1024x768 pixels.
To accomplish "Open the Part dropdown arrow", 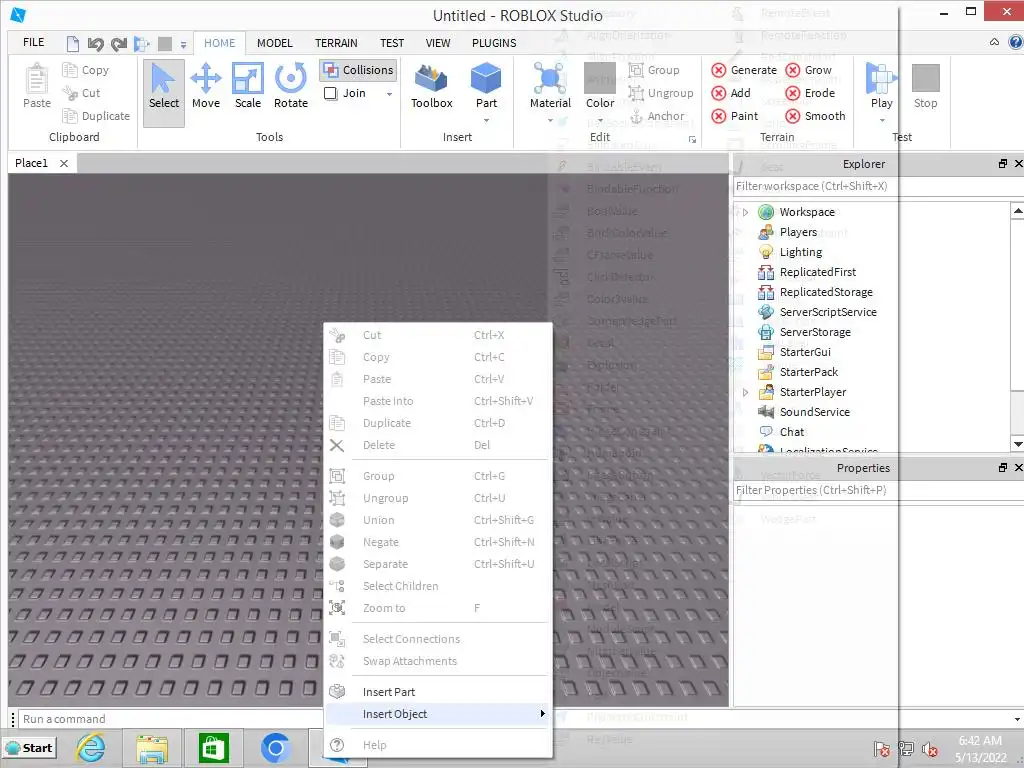I will click(x=486, y=120).
